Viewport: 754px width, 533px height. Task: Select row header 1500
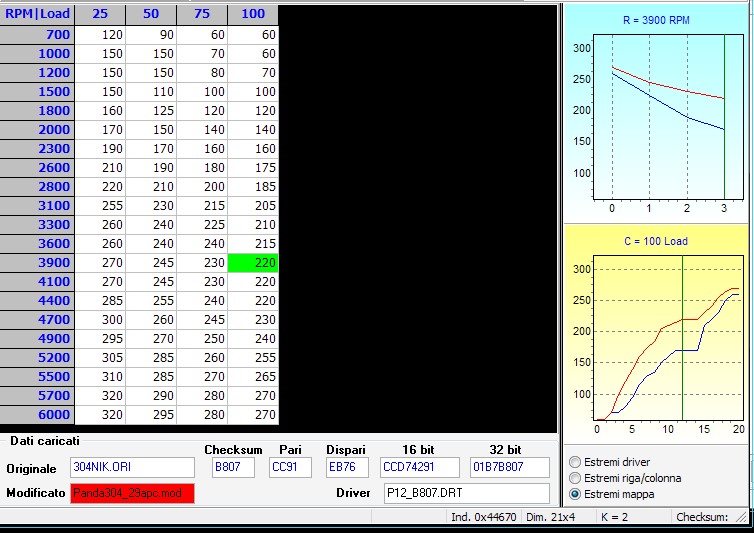[x=37, y=92]
